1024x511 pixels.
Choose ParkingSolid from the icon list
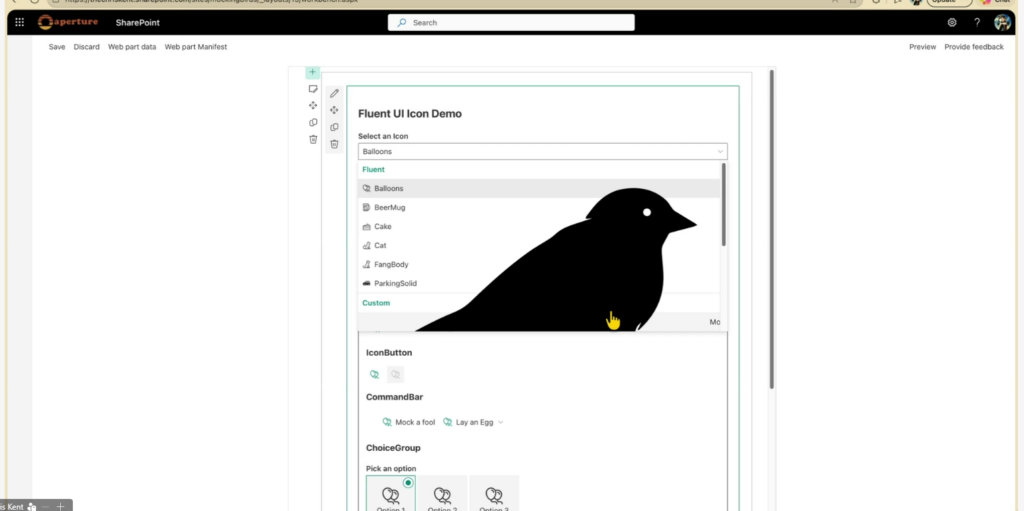[x=539, y=283]
